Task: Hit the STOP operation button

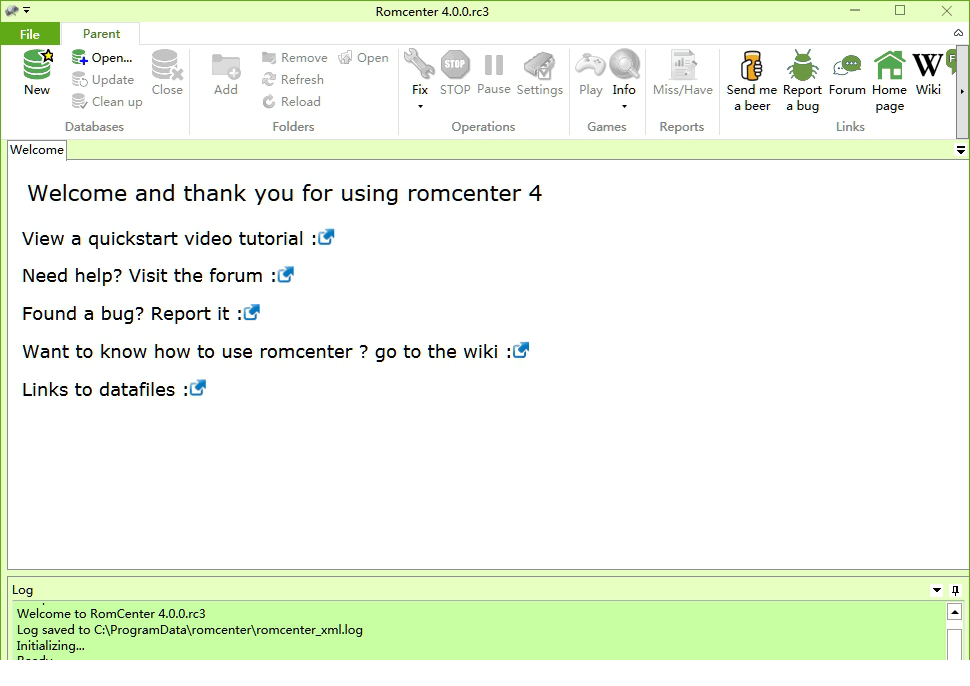Action: pos(455,72)
